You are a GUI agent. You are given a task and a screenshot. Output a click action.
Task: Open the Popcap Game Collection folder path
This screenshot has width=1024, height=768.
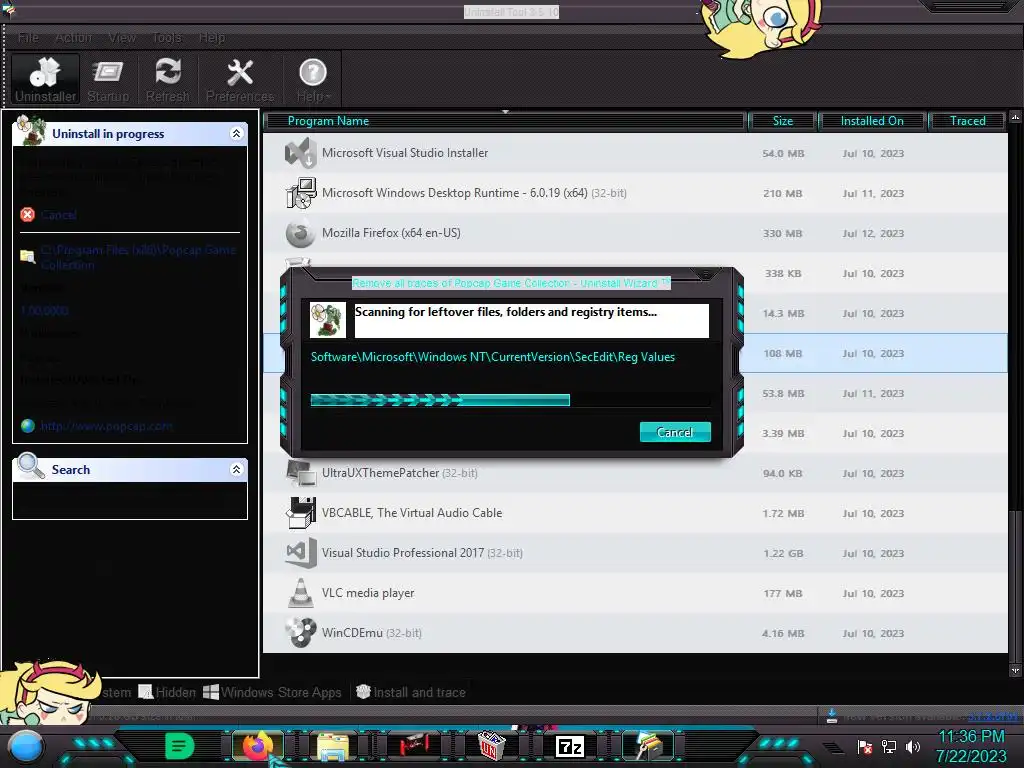[138, 257]
